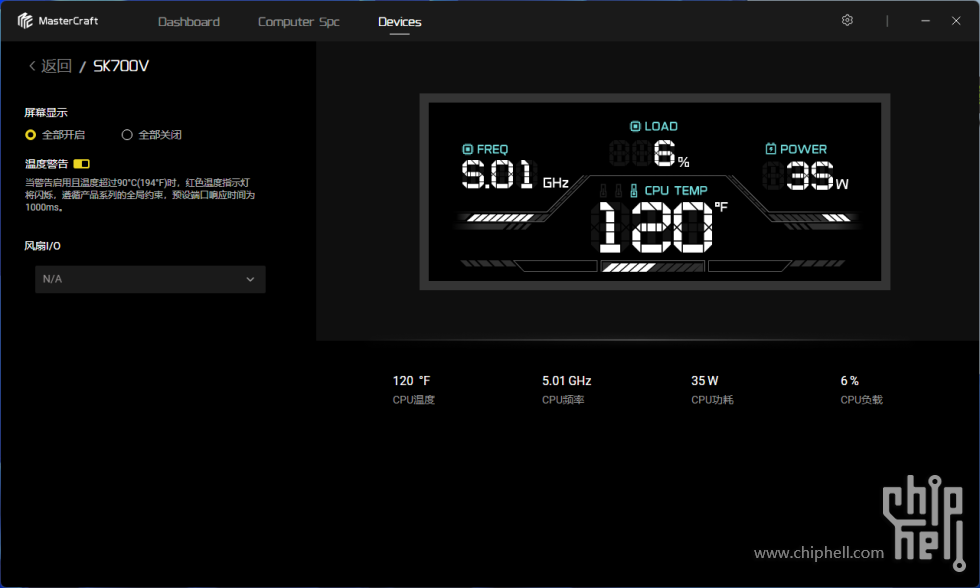Click the FREQ chip icon on display
Image resolution: width=980 pixels, height=588 pixels.
click(467, 149)
